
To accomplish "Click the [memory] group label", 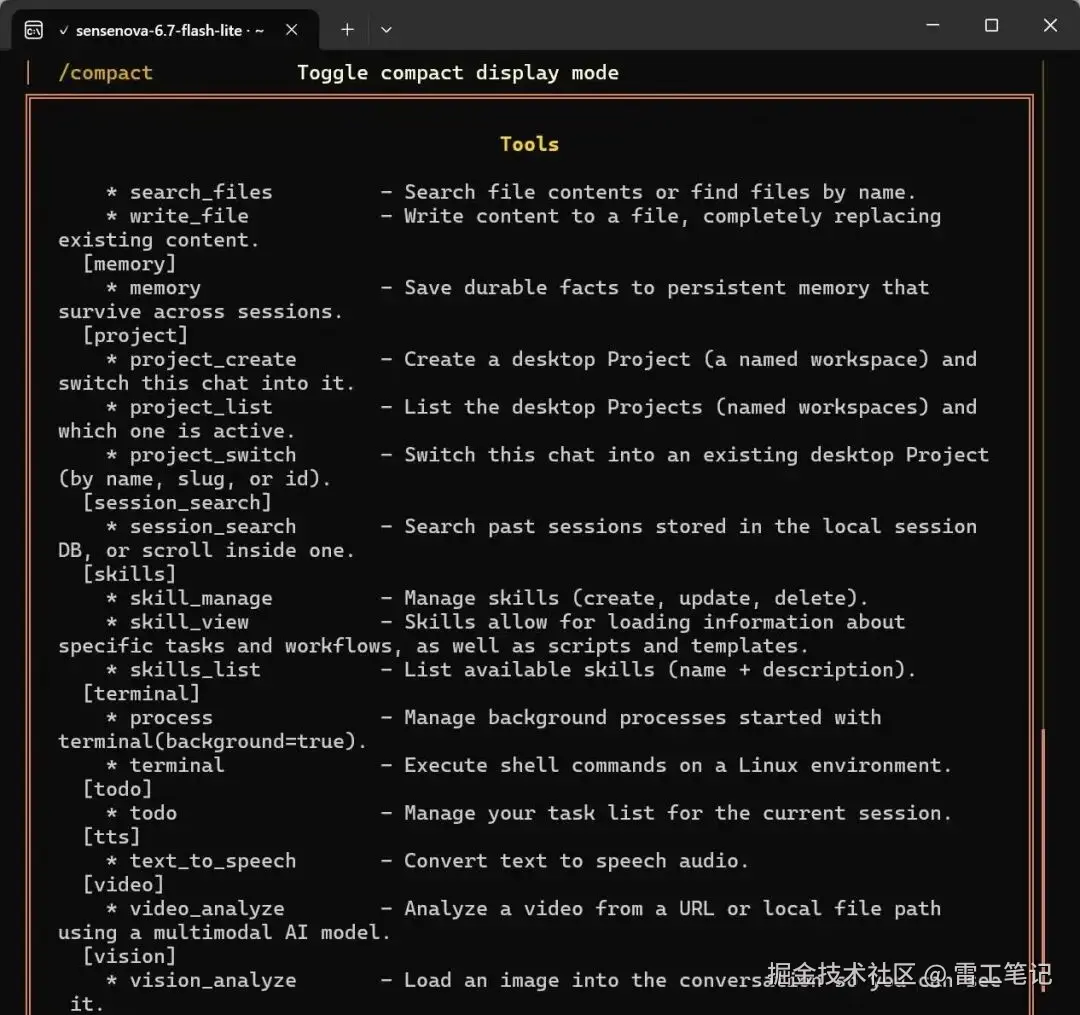I will click(129, 264).
